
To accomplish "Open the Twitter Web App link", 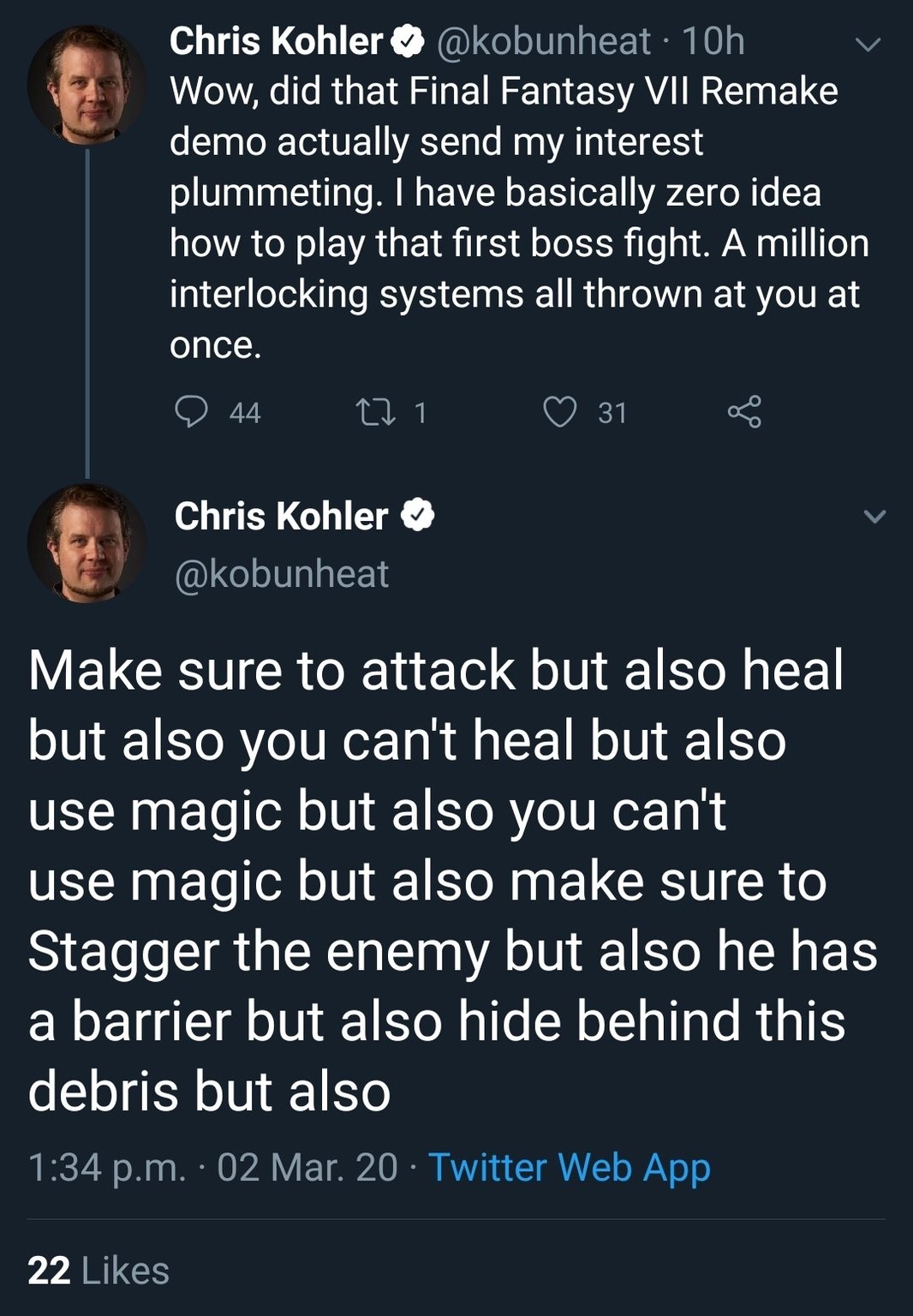I will [x=569, y=1167].
